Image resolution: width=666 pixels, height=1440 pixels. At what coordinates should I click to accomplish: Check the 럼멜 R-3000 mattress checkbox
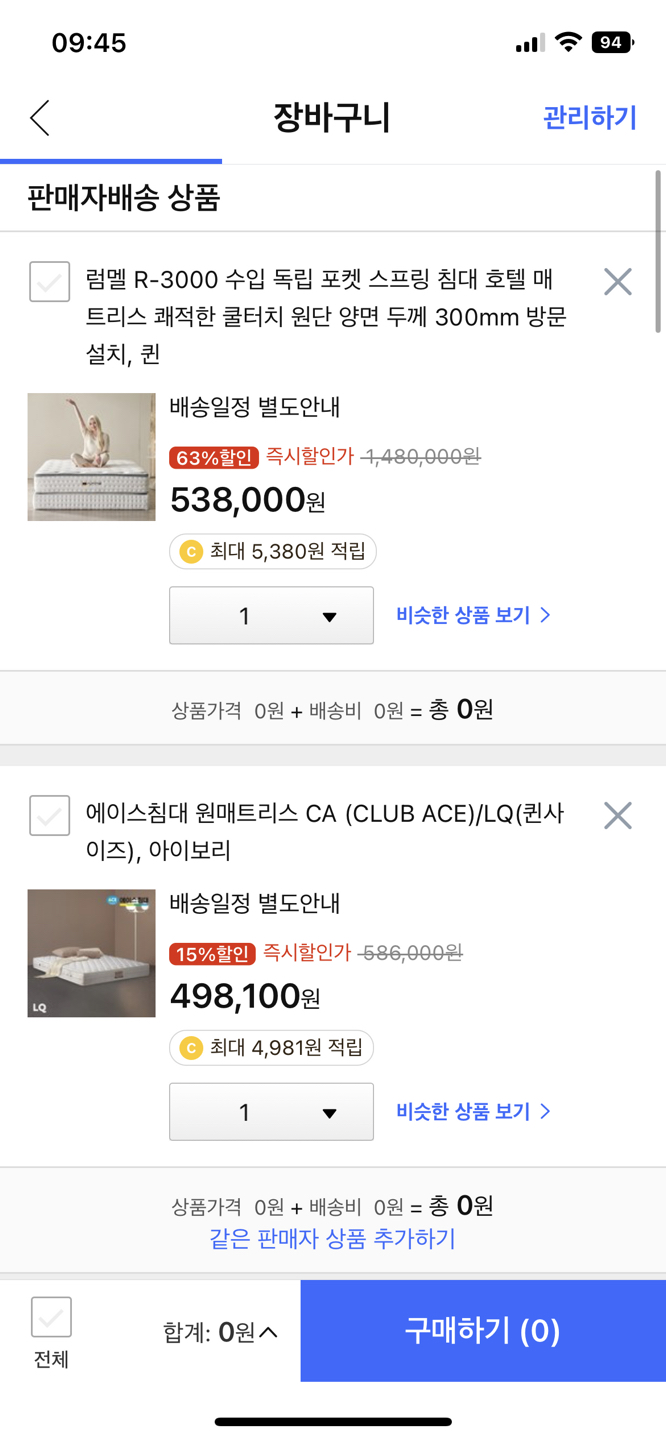click(x=50, y=281)
